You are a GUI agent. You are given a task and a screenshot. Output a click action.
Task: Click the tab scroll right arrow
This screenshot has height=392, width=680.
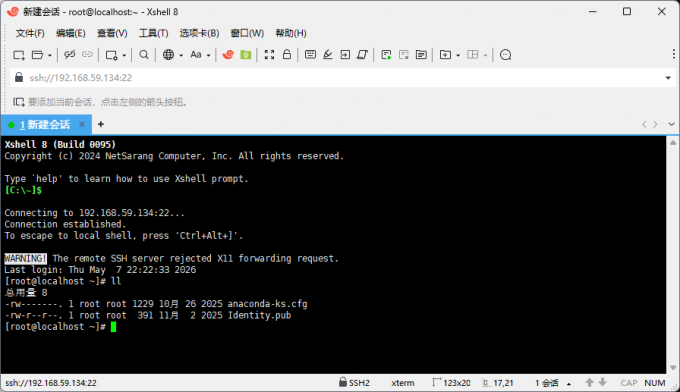655,124
